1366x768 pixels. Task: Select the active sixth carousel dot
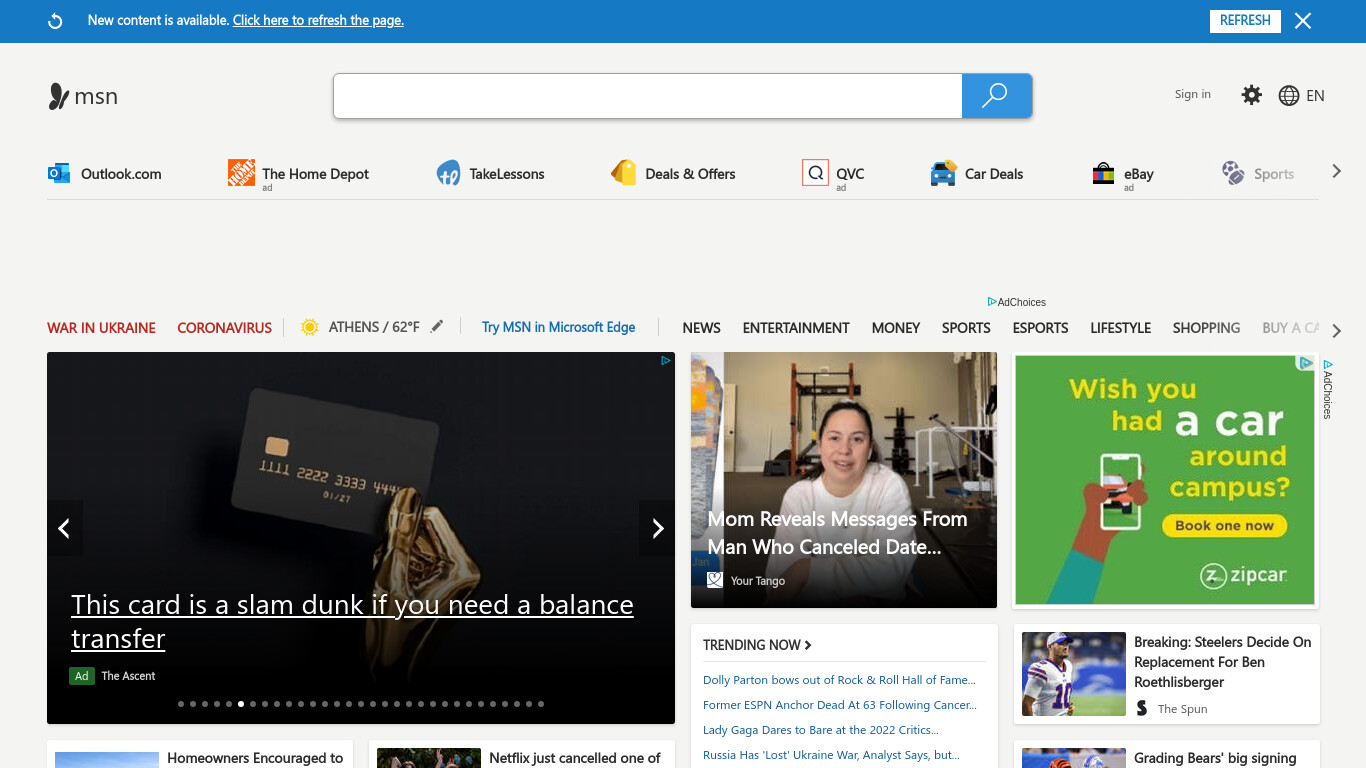(x=241, y=704)
